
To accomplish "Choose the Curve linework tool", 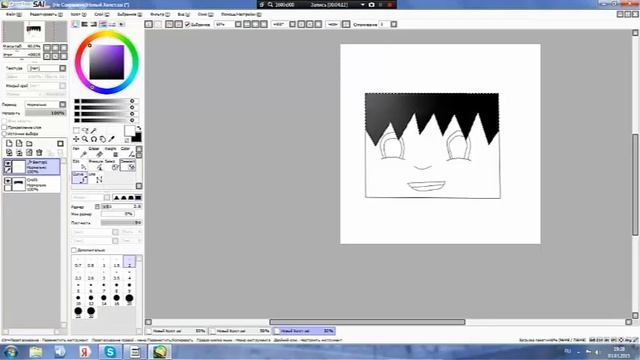I will 80,177.
